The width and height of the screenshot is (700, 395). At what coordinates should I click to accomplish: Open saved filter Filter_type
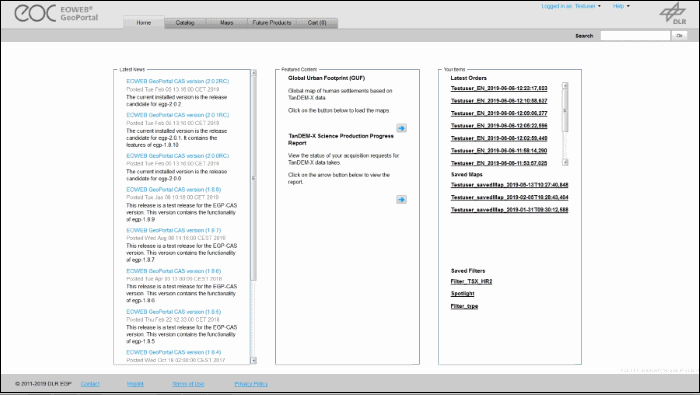[x=464, y=306]
